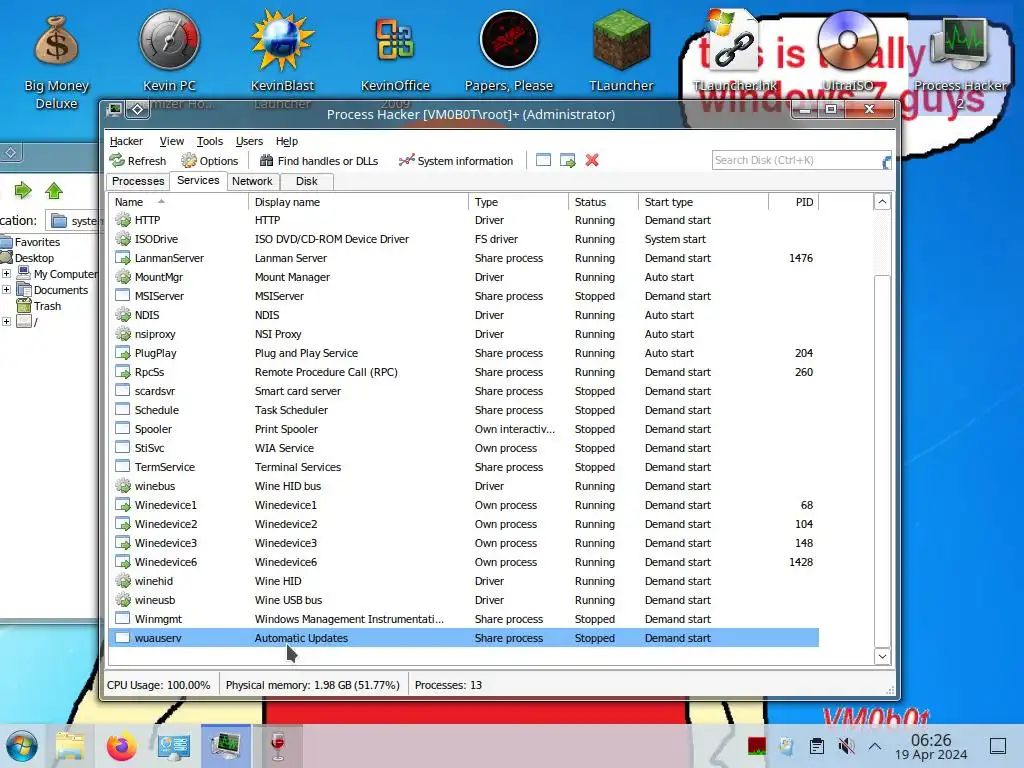Select the PlugPlay service icon
Screen dimensions: 1024x768
pos(123,353)
